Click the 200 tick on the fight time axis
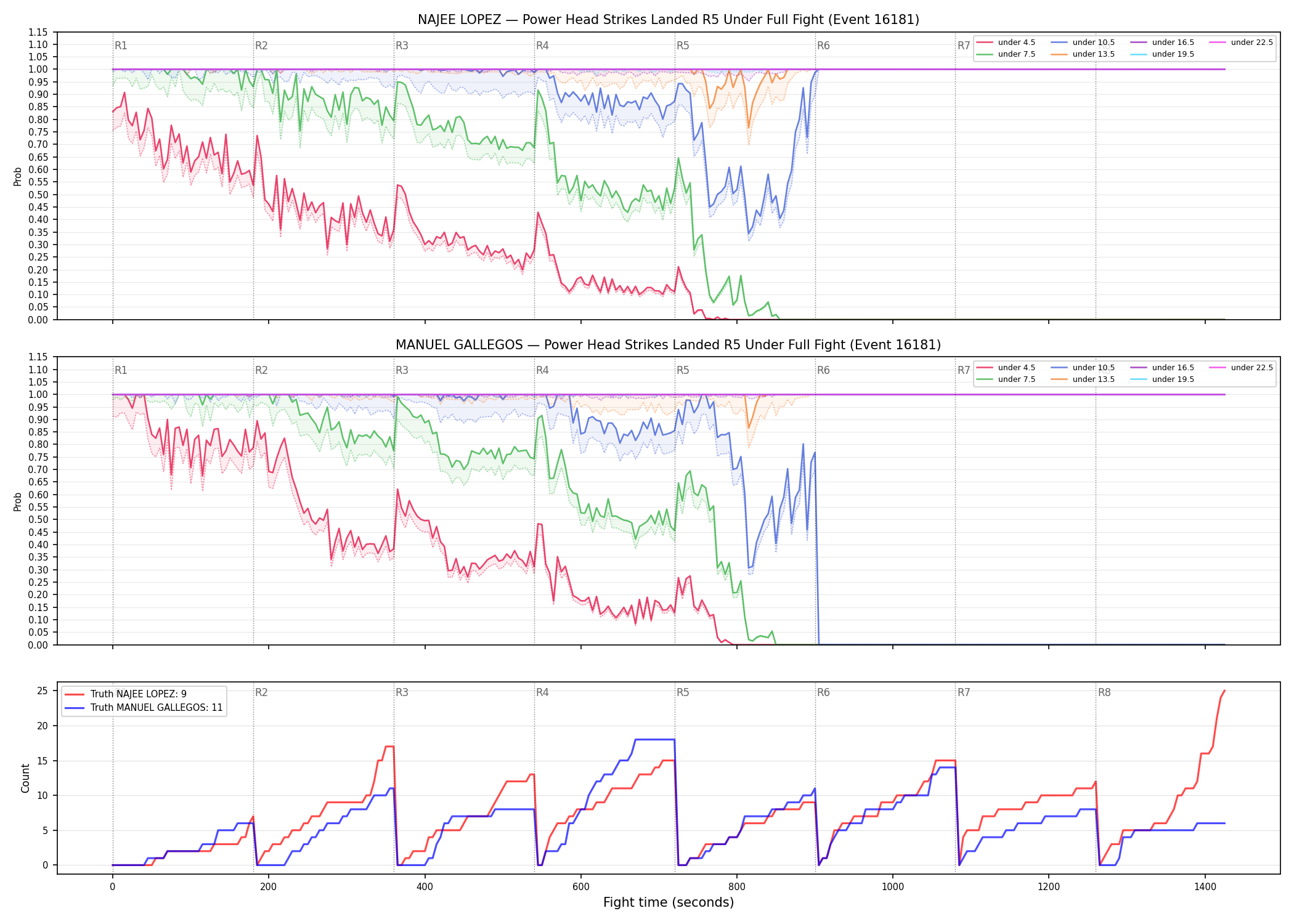 269,887
